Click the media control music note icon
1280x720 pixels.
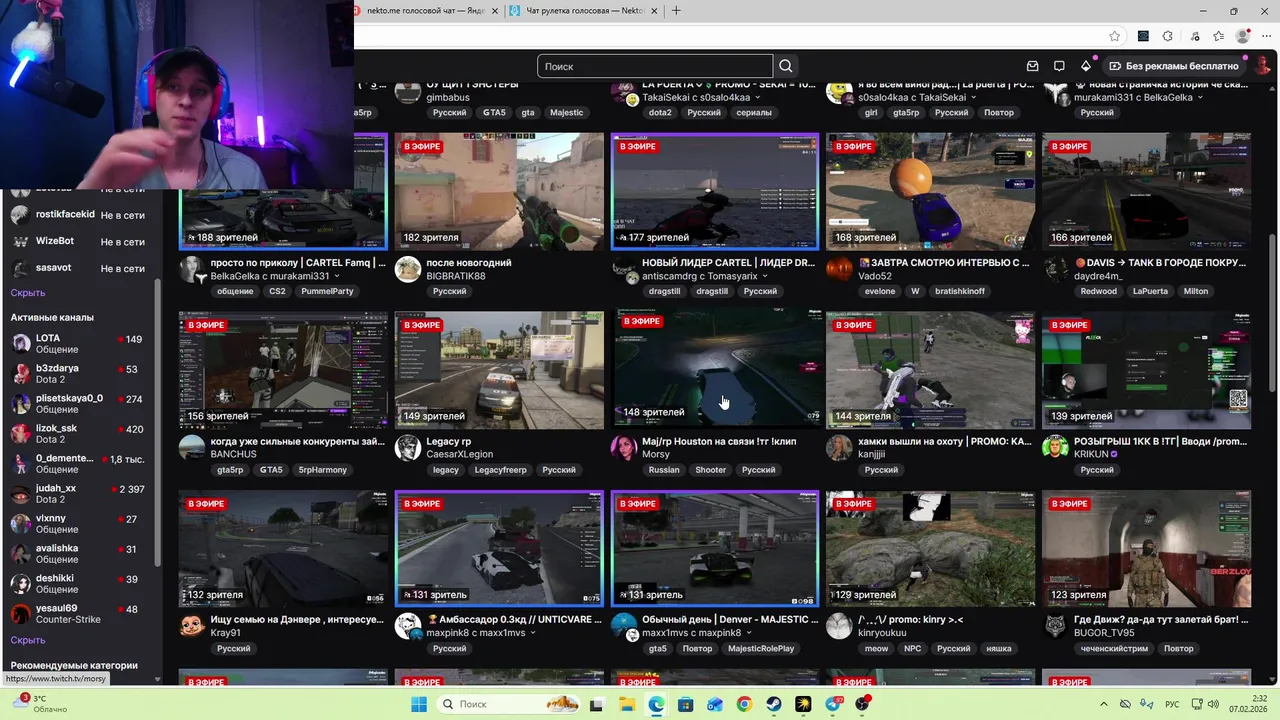pyautogui.click(x=1193, y=36)
